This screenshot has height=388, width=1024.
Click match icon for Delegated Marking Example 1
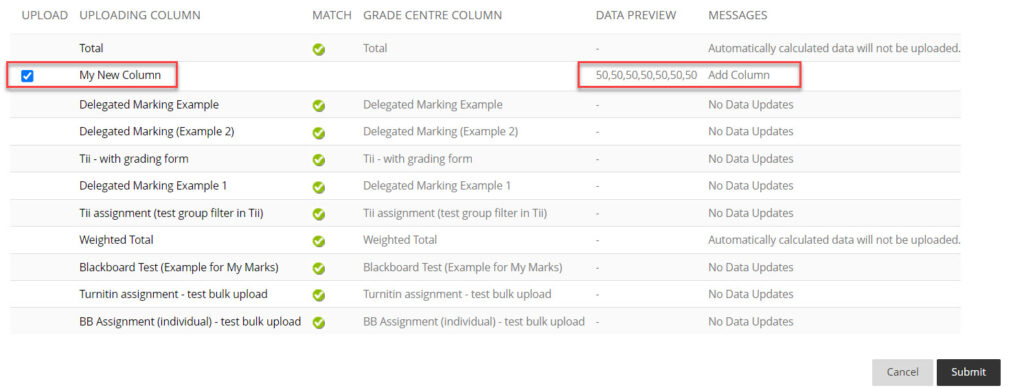319,187
